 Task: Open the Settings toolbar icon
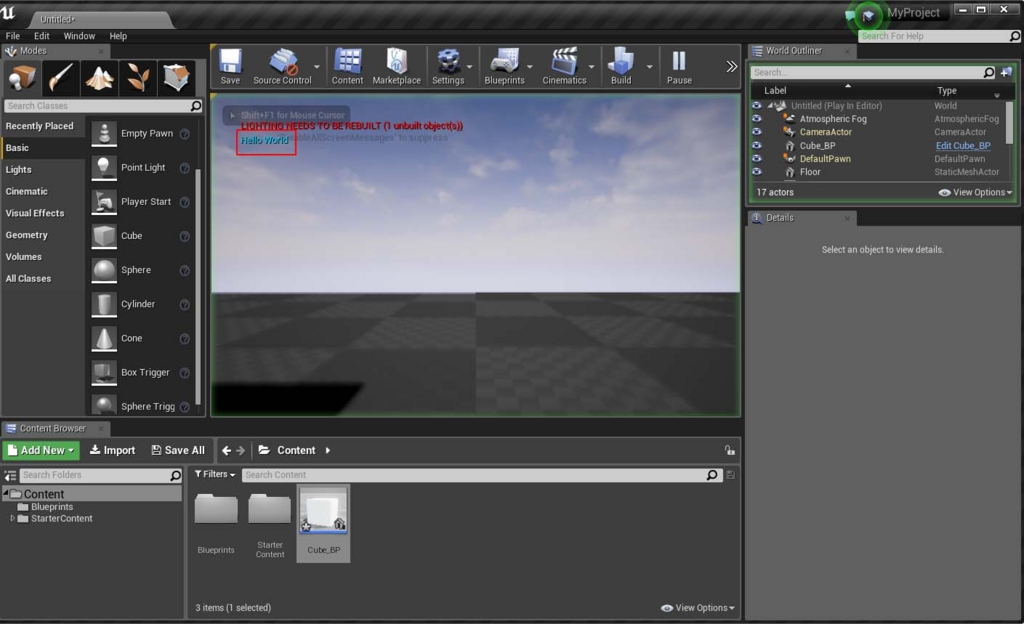[448, 67]
